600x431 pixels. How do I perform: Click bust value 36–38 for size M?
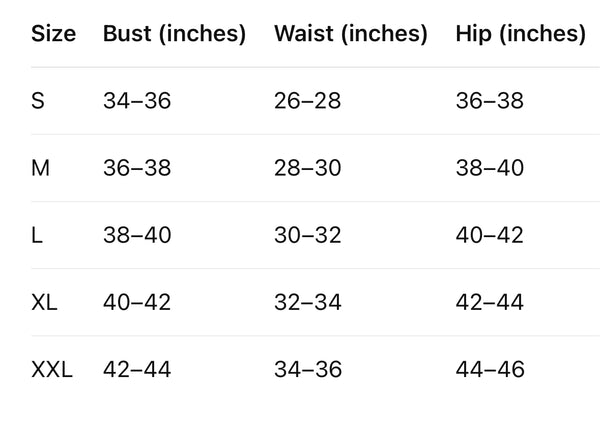tap(137, 168)
